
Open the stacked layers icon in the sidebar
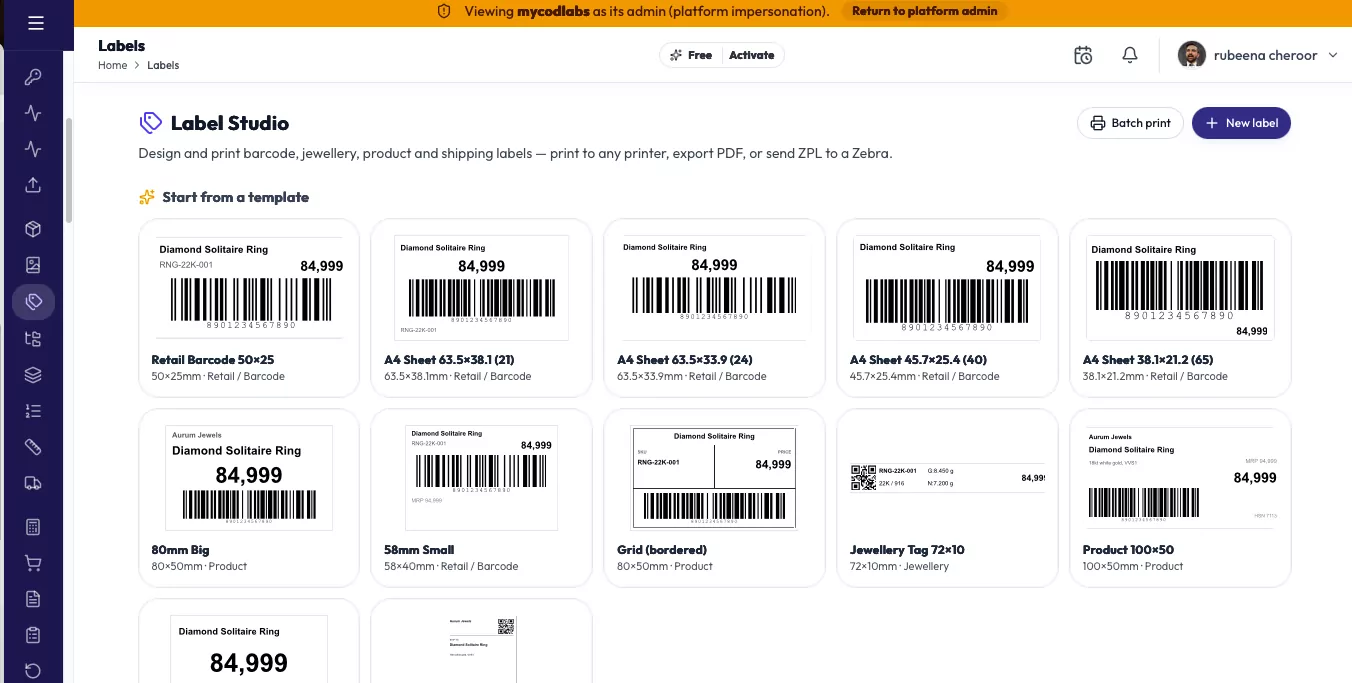click(33, 375)
